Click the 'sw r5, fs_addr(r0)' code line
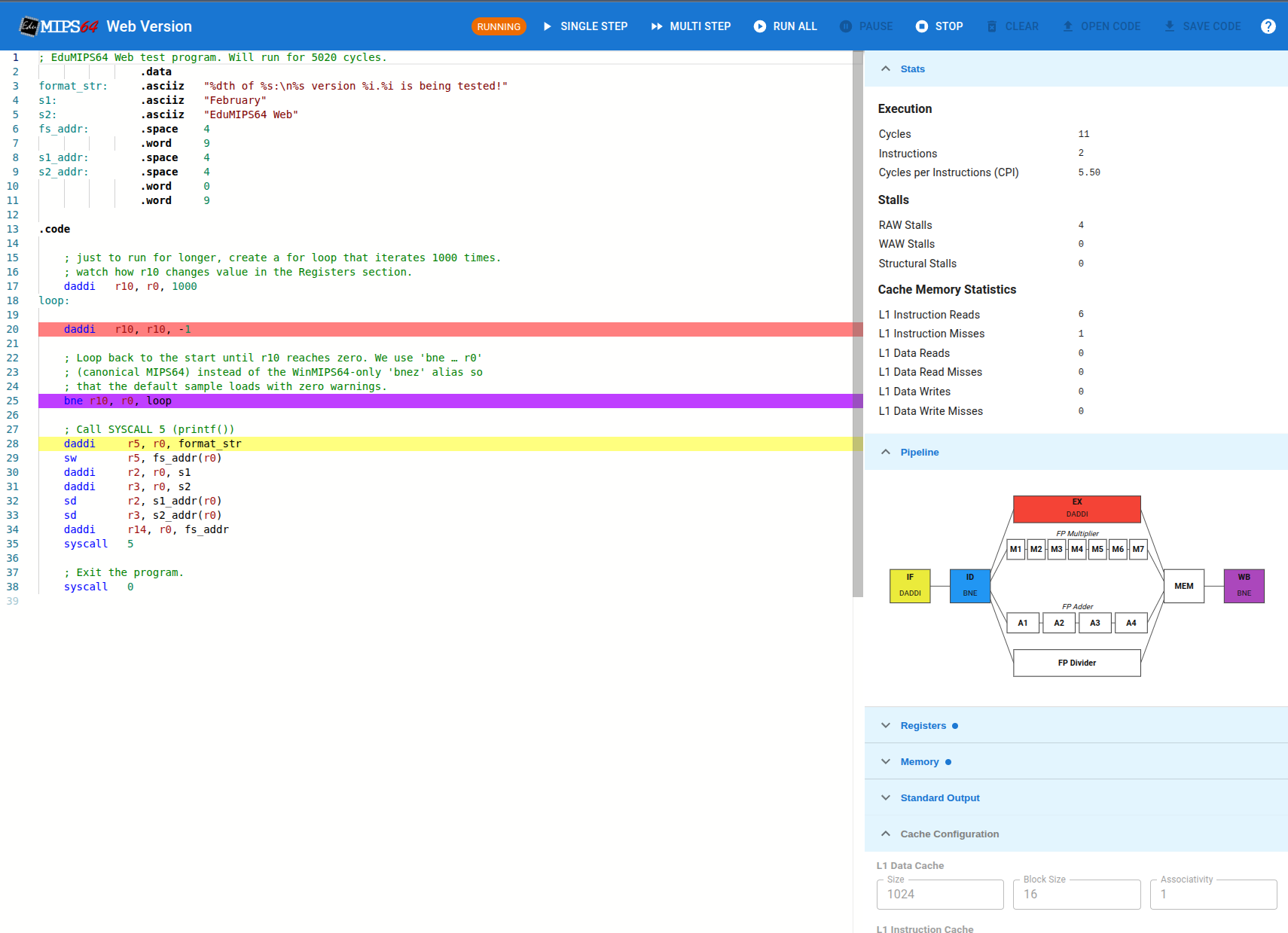 point(143,458)
